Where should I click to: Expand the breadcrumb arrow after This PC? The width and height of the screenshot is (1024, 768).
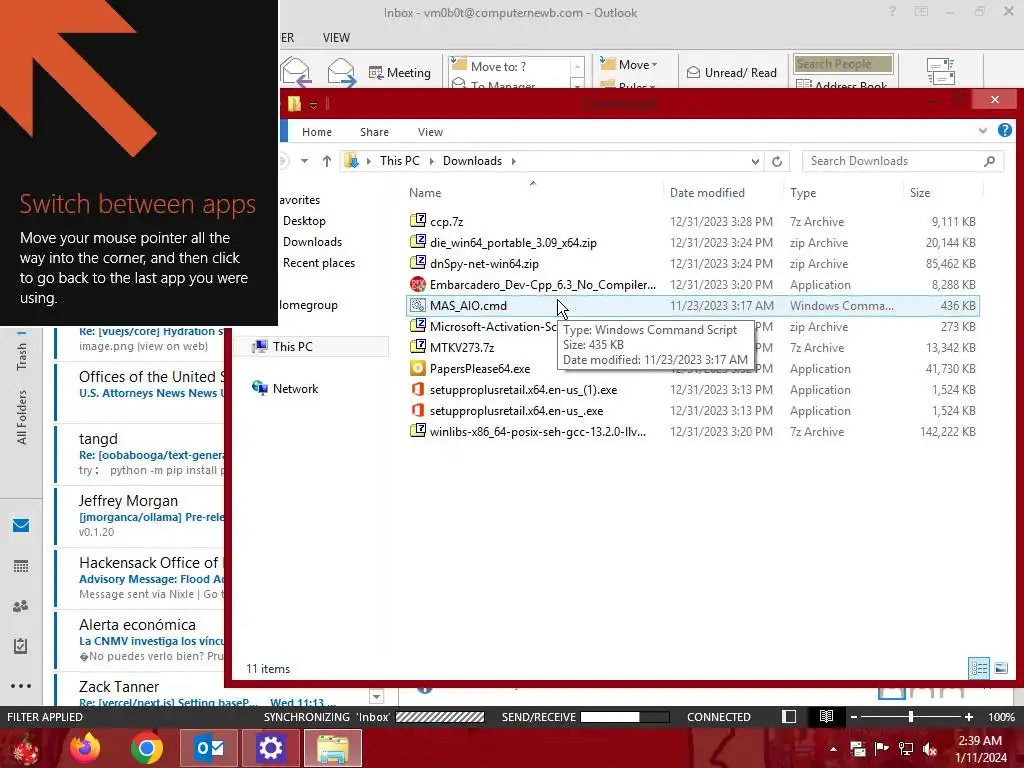tap(431, 161)
